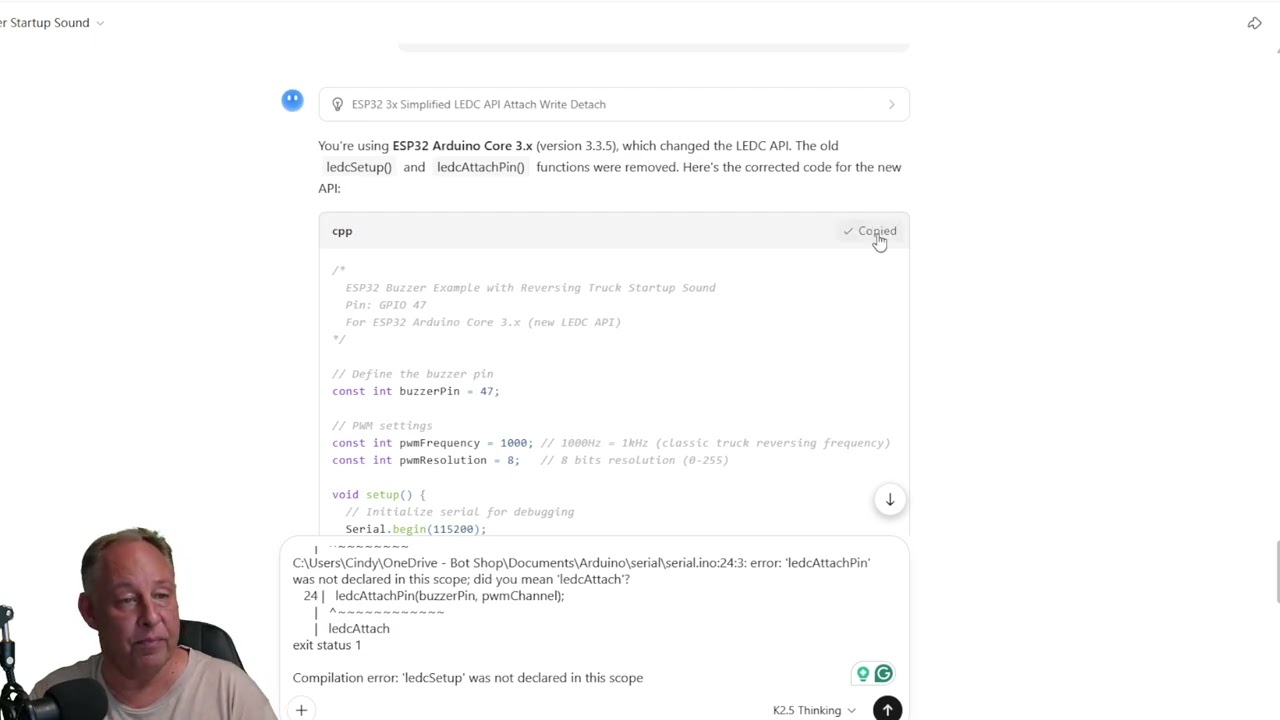
Task: Click the 'cpp' language label
Action: tap(342, 231)
